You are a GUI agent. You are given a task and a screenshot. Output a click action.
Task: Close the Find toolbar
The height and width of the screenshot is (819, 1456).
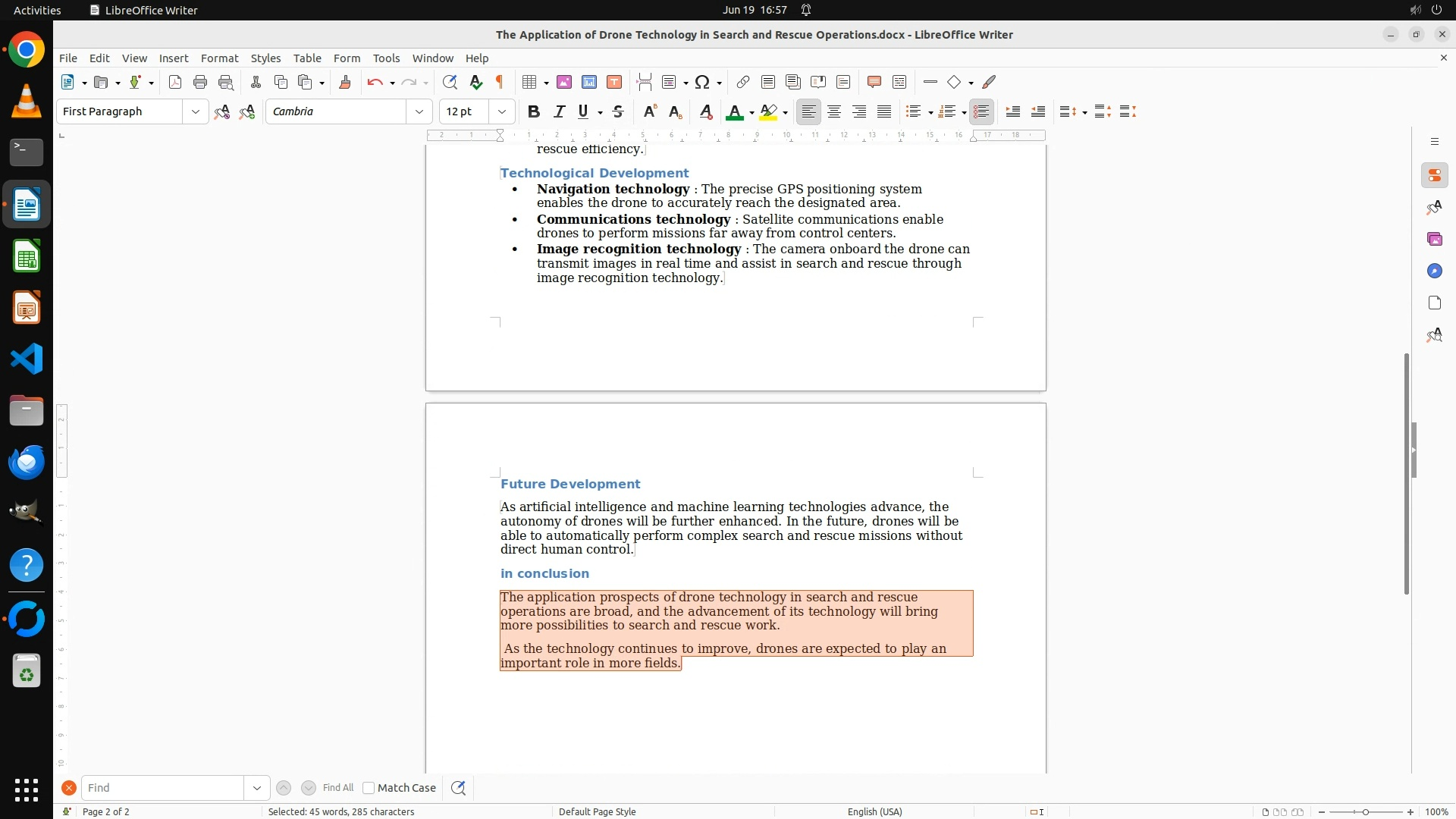69,788
